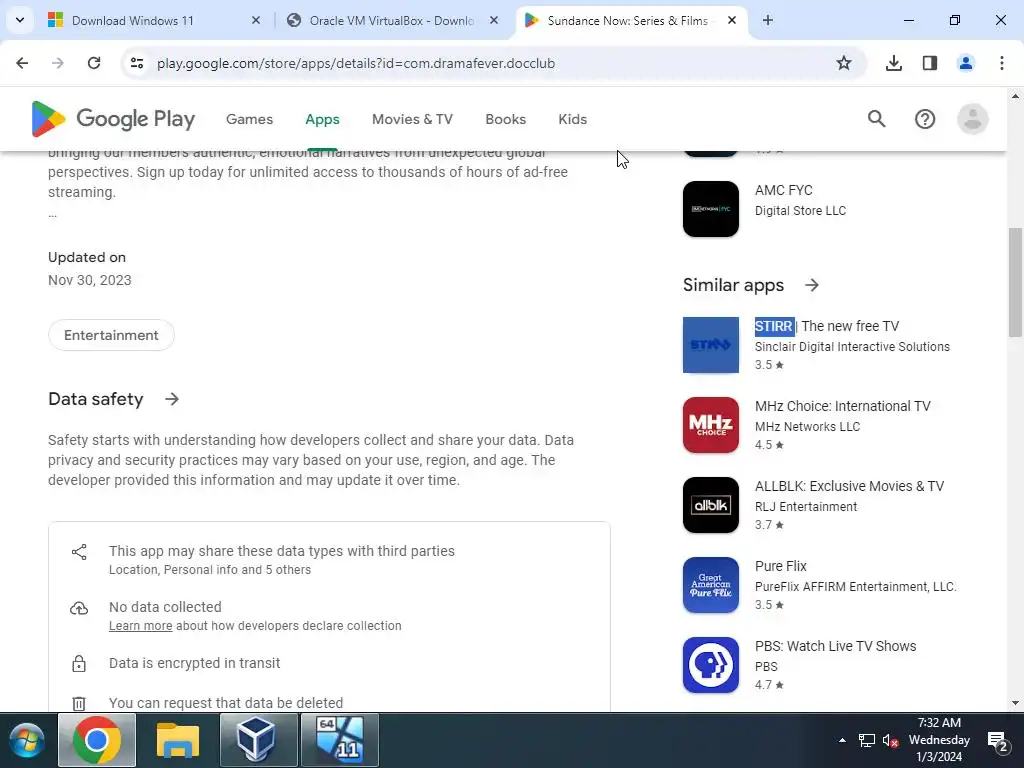Open the Help center question mark icon

[x=925, y=119]
